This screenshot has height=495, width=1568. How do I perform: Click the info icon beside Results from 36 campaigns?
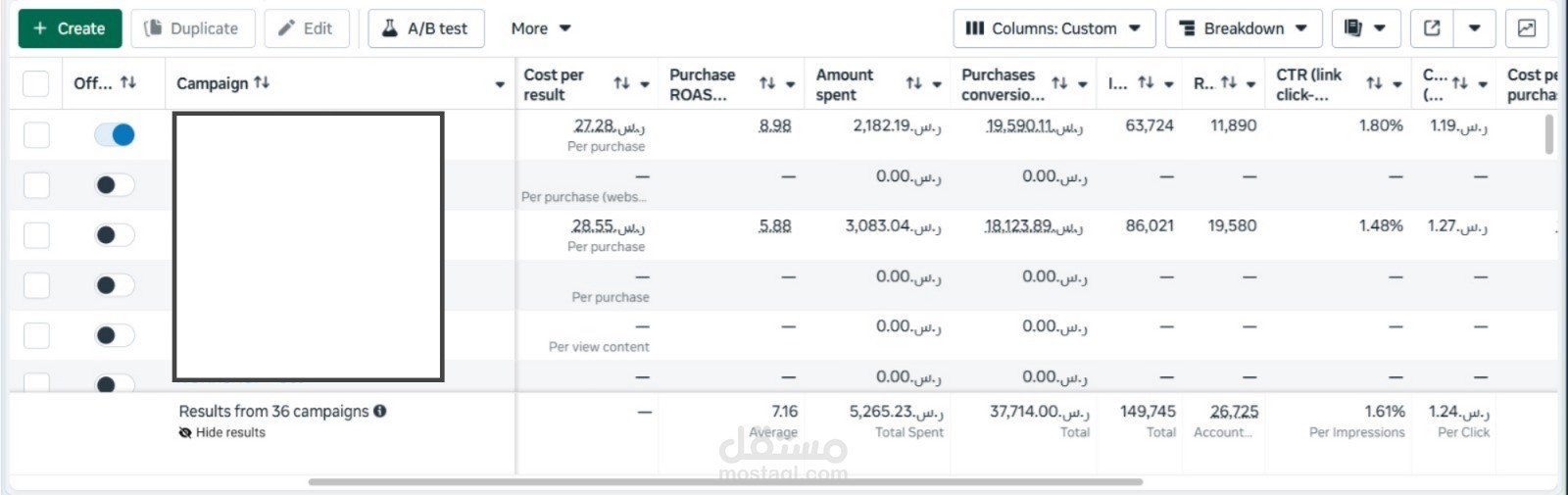(x=380, y=412)
